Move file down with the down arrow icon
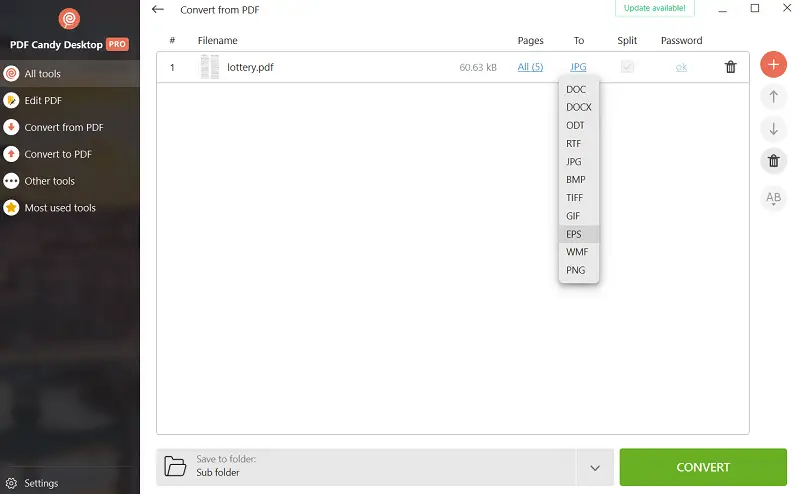The height and width of the screenshot is (494, 800). (773, 129)
